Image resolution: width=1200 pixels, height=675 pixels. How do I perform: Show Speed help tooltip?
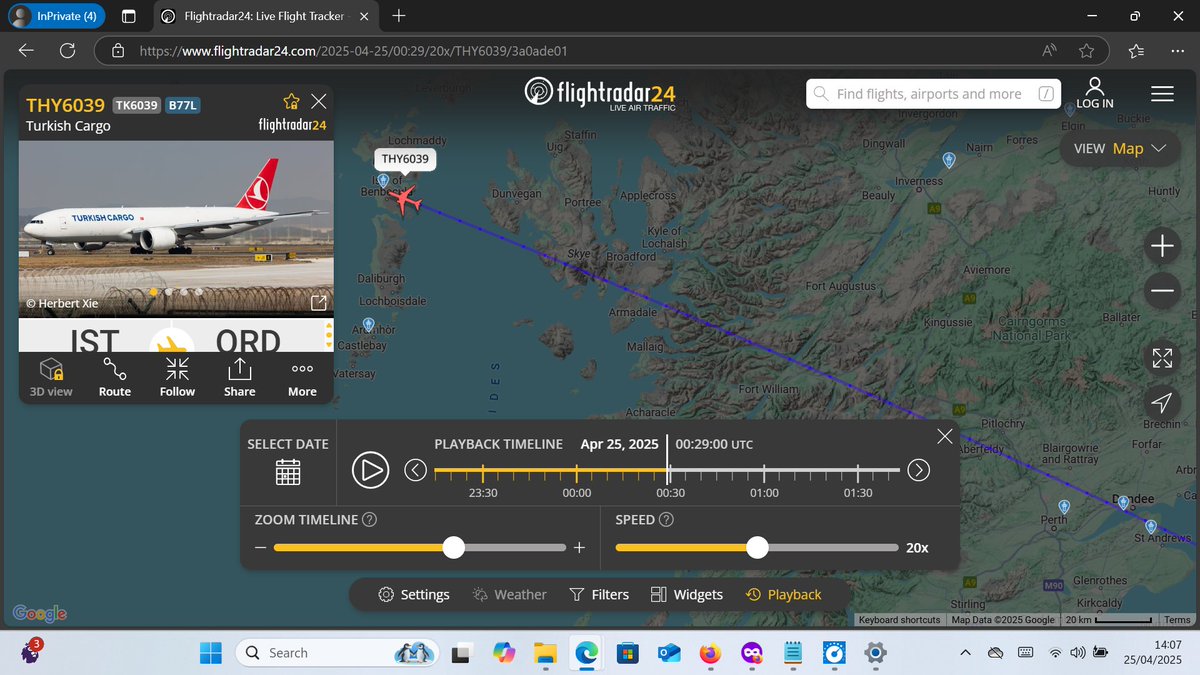(x=666, y=520)
